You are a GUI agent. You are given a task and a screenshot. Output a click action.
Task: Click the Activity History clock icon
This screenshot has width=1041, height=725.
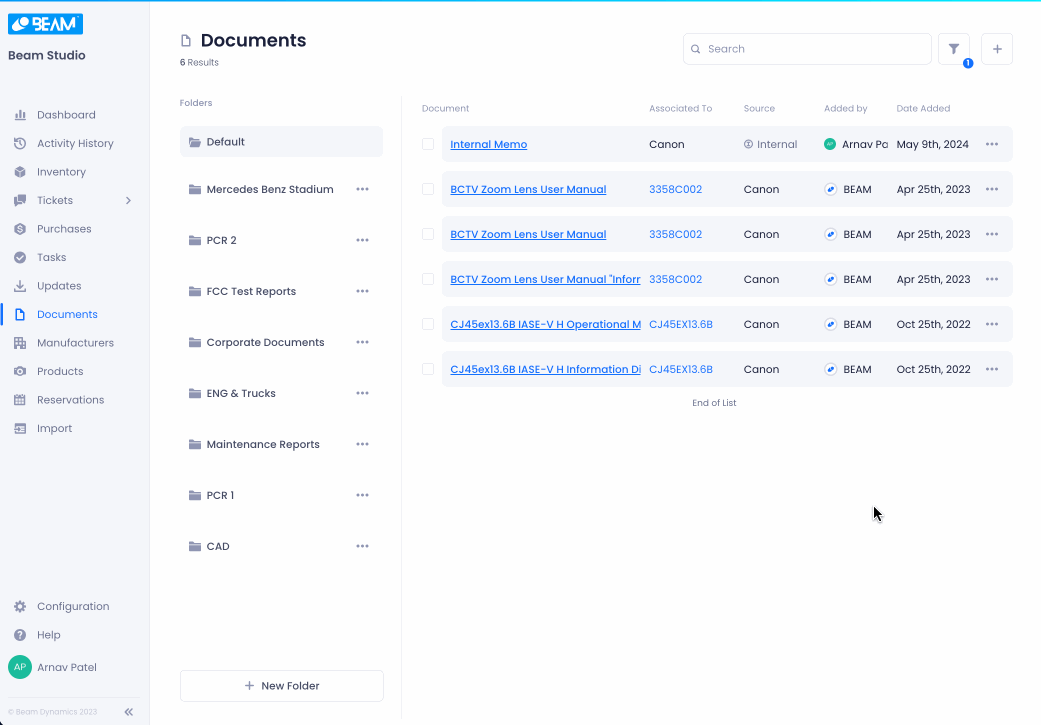coord(20,143)
